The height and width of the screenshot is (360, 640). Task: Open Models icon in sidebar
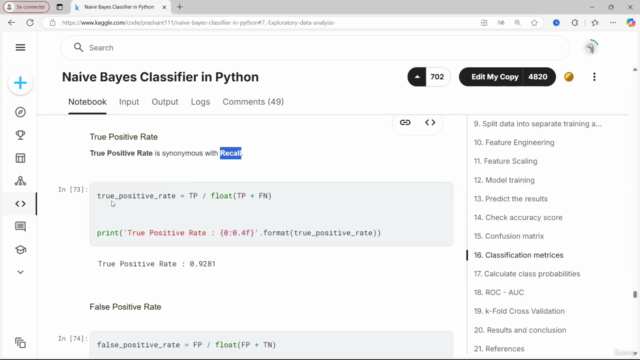(x=20, y=181)
